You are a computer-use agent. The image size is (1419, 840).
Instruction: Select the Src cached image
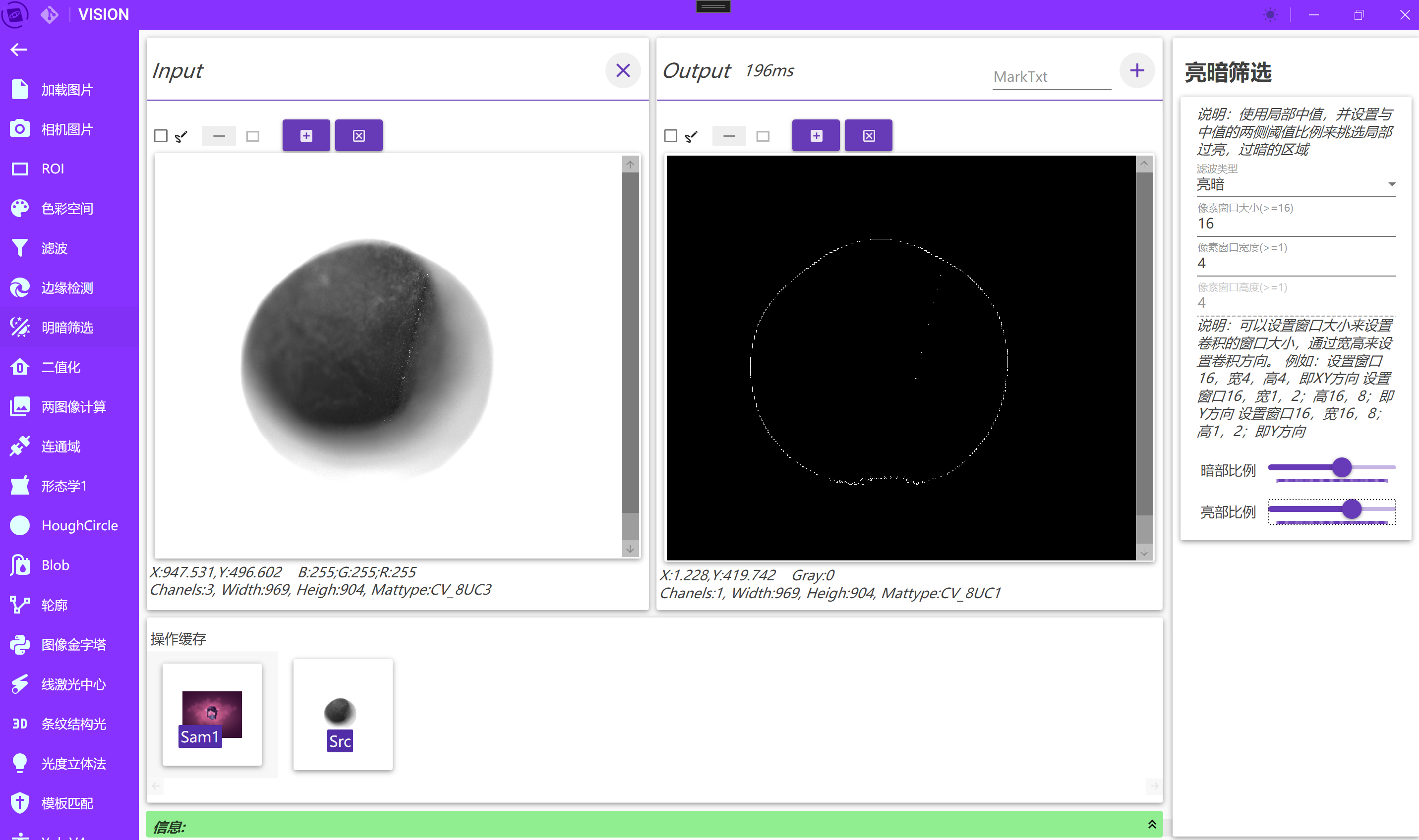pyautogui.click(x=342, y=714)
